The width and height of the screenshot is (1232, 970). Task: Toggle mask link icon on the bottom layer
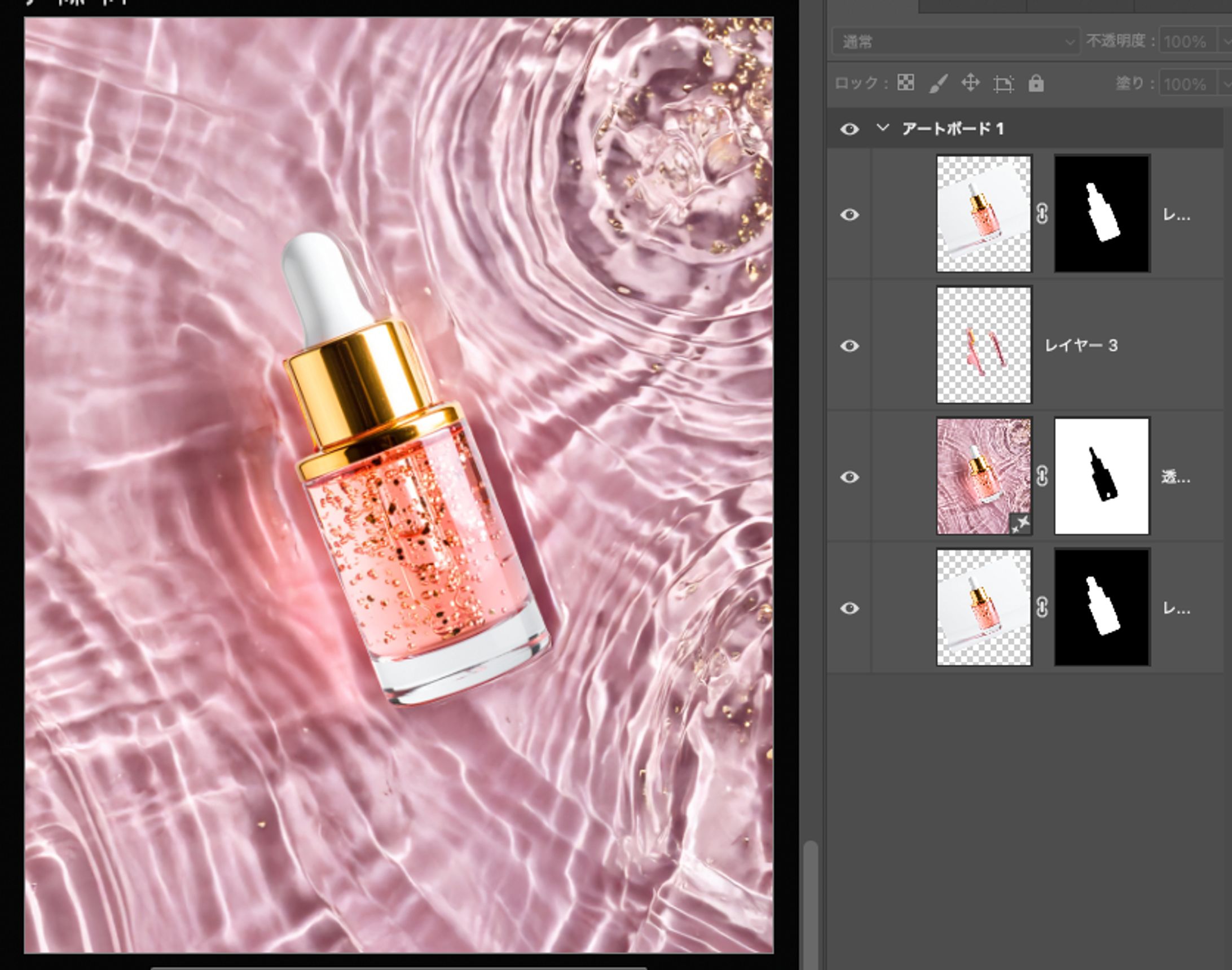coord(1042,607)
